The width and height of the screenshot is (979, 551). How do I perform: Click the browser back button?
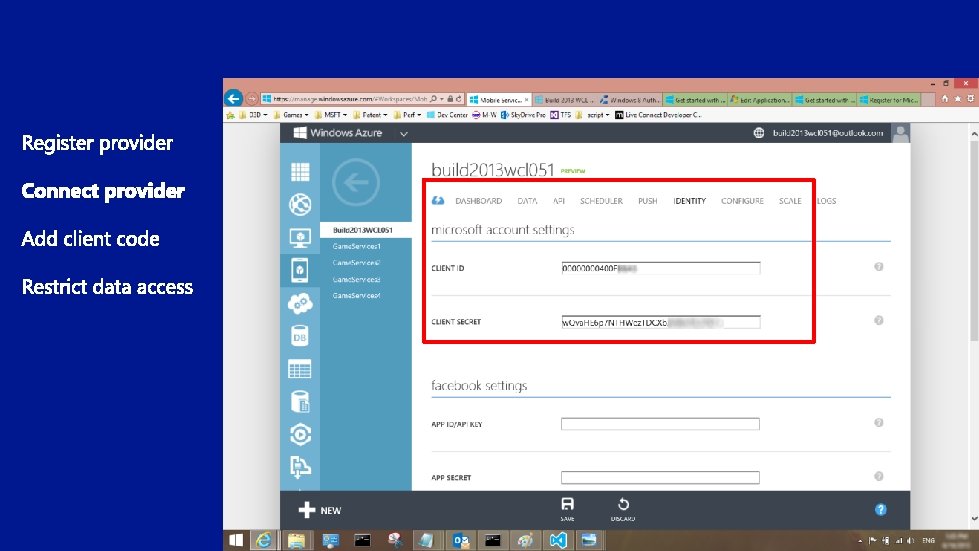pos(234,99)
